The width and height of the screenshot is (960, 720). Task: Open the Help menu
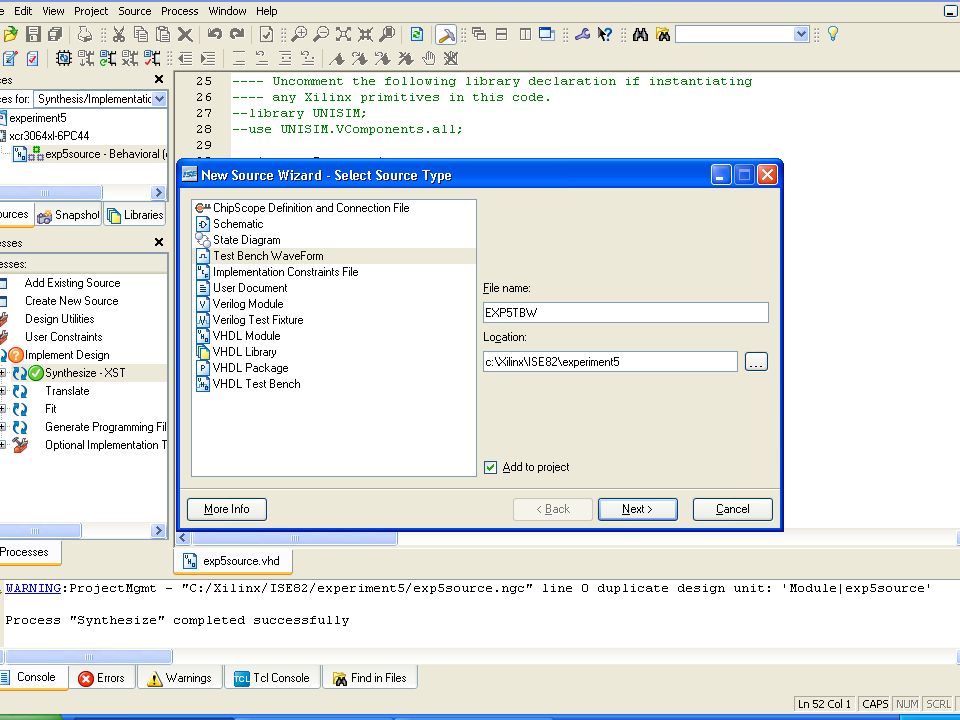click(x=266, y=11)
